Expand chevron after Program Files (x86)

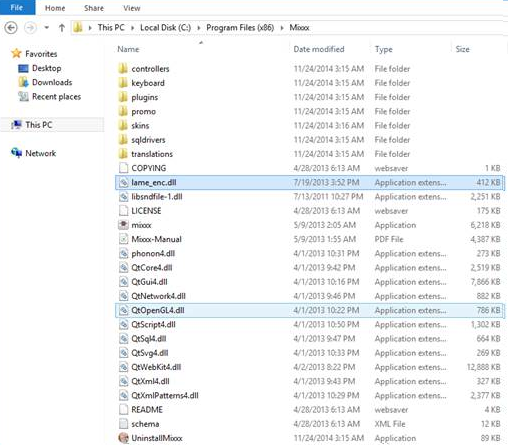[282, 28]
